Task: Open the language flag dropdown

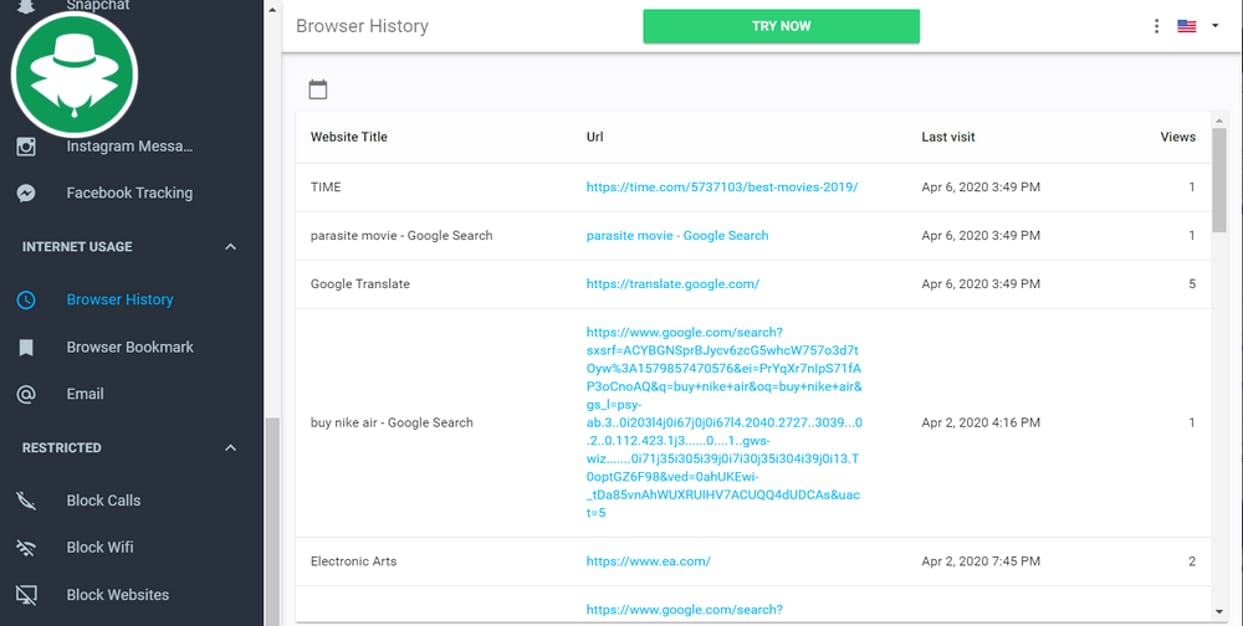Action: click(x=1198, y=26)
